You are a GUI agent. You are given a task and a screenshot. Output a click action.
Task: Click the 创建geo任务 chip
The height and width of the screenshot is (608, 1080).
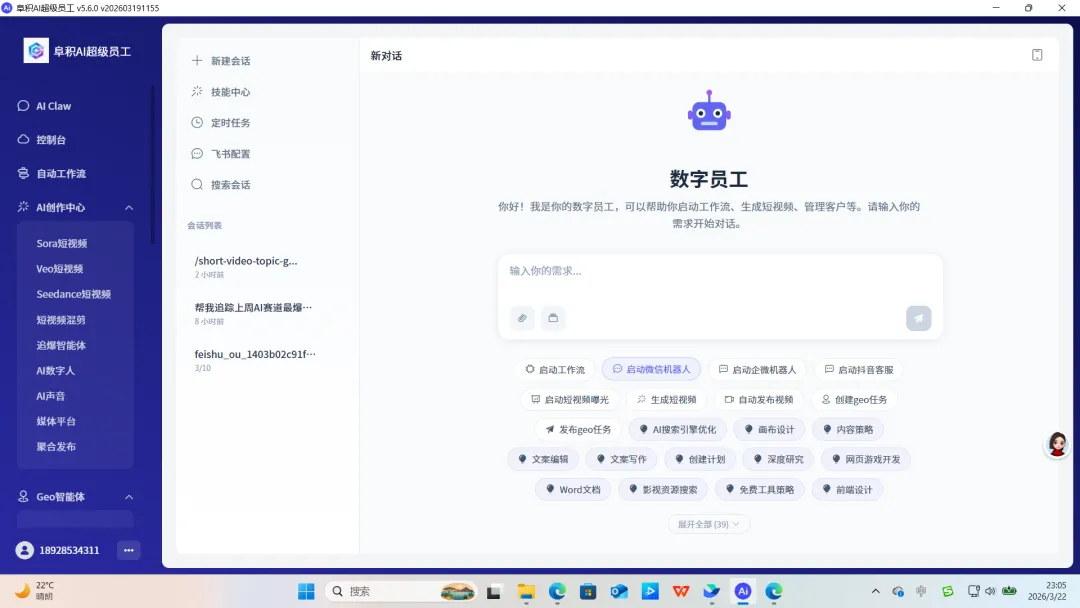[x=854, y=399]
